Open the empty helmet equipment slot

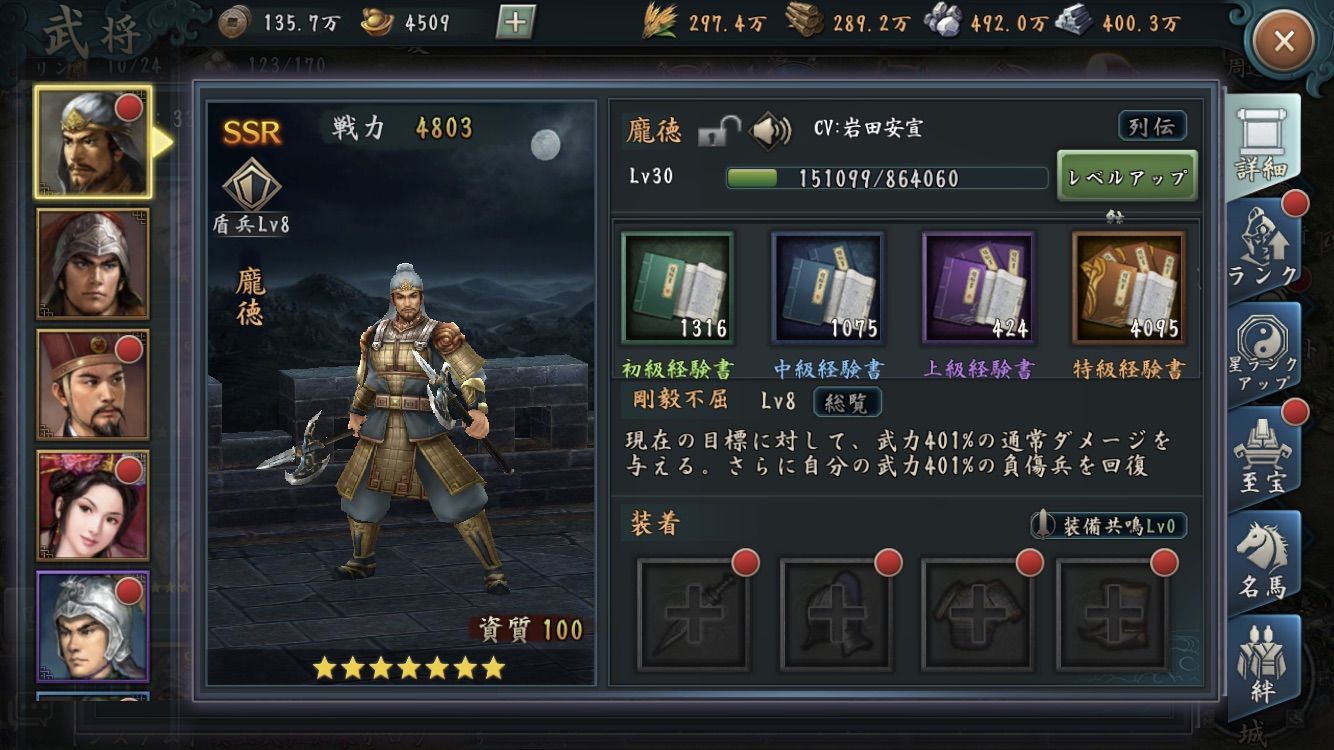(x=836, y=613)
